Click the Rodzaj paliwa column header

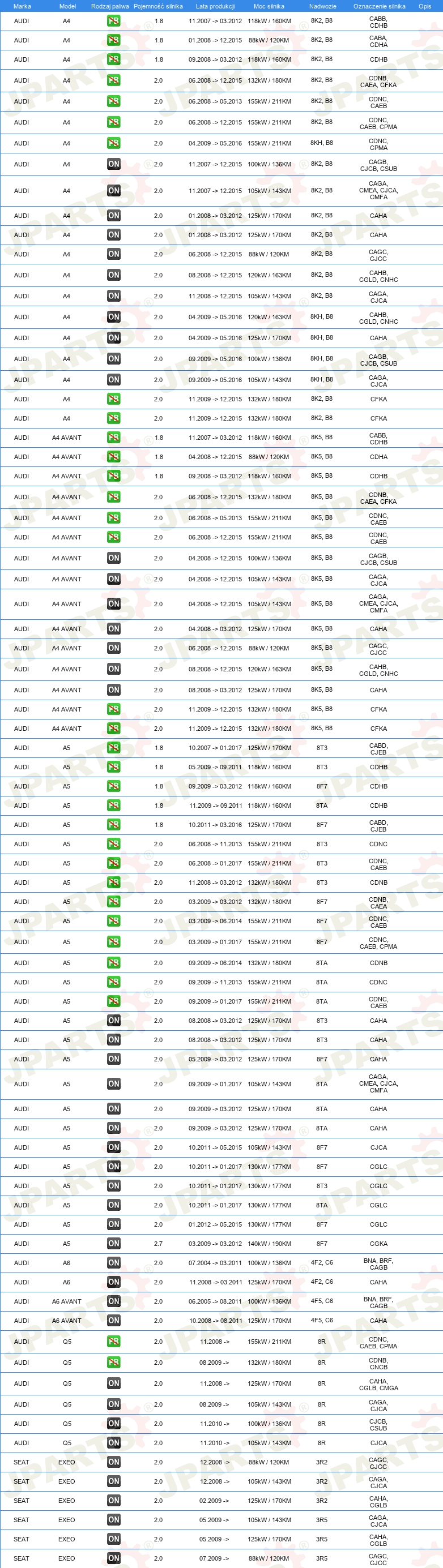tap(110, 6)
